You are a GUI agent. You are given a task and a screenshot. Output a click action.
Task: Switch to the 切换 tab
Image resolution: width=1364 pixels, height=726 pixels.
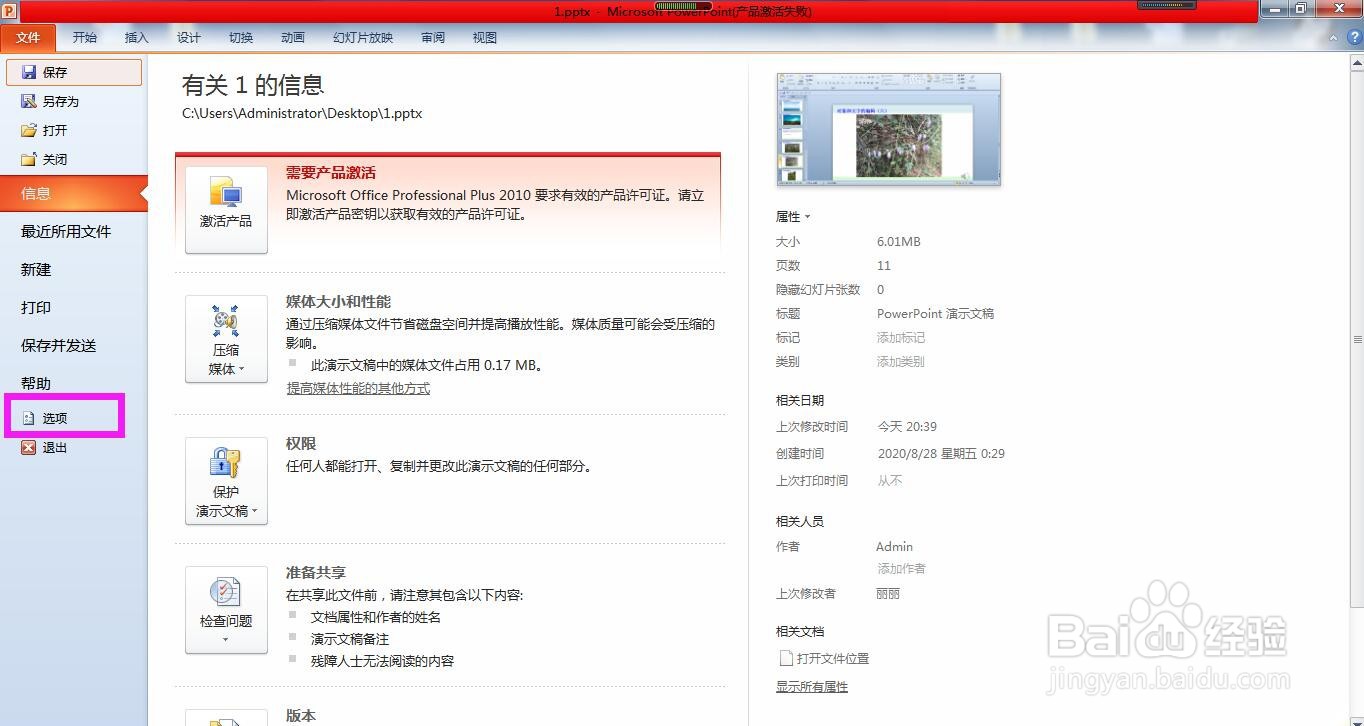point(241,38)
